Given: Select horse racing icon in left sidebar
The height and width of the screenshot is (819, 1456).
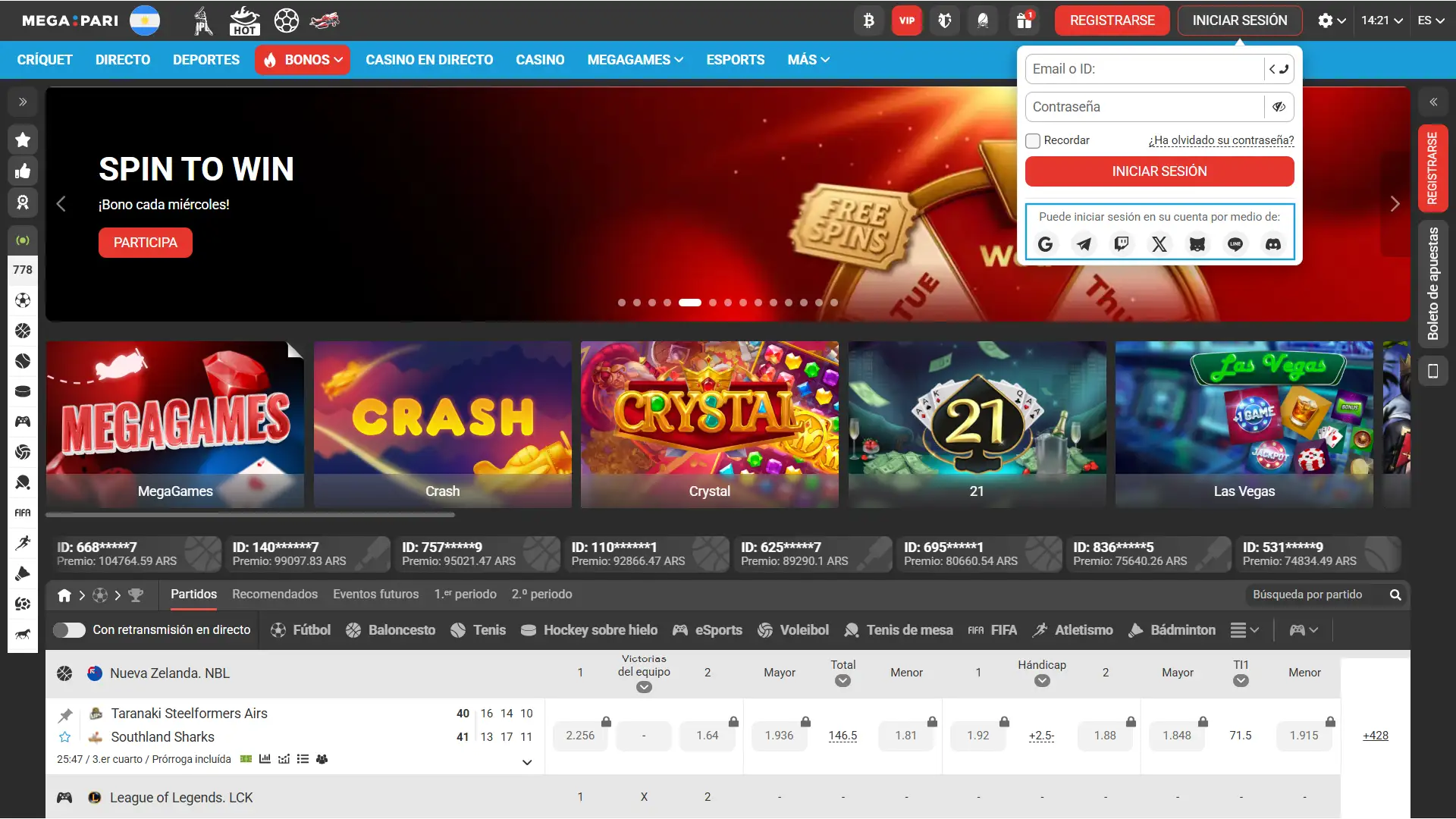Looking at the screenshot, I should coord(23,635).
